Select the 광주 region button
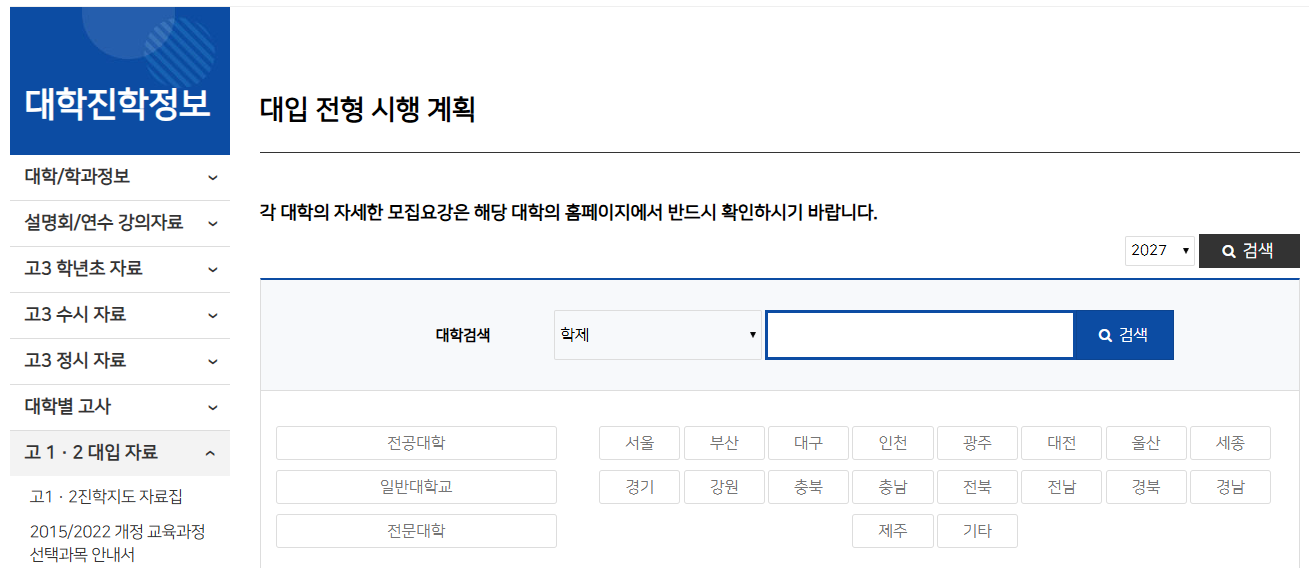 coord(977,443)
